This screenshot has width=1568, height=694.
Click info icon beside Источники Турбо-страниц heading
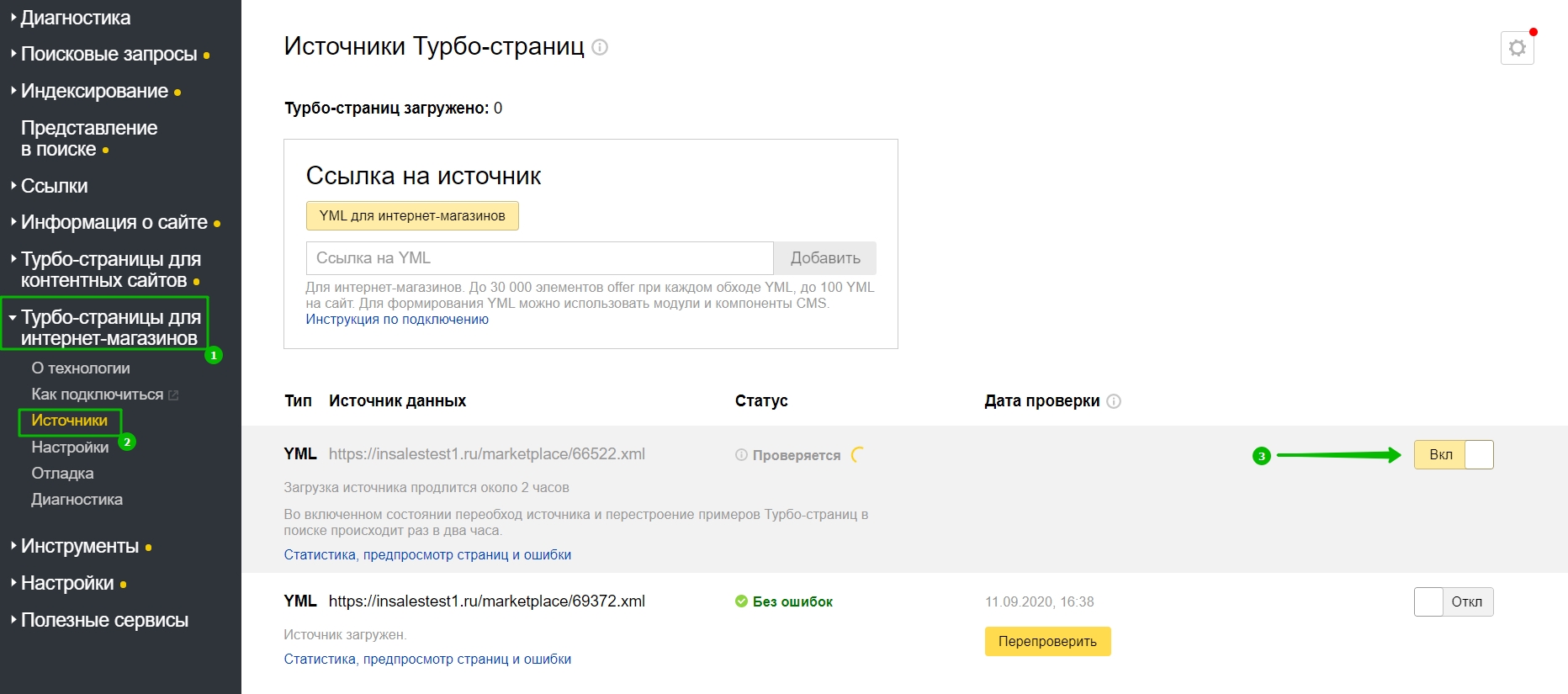(600, 47)
